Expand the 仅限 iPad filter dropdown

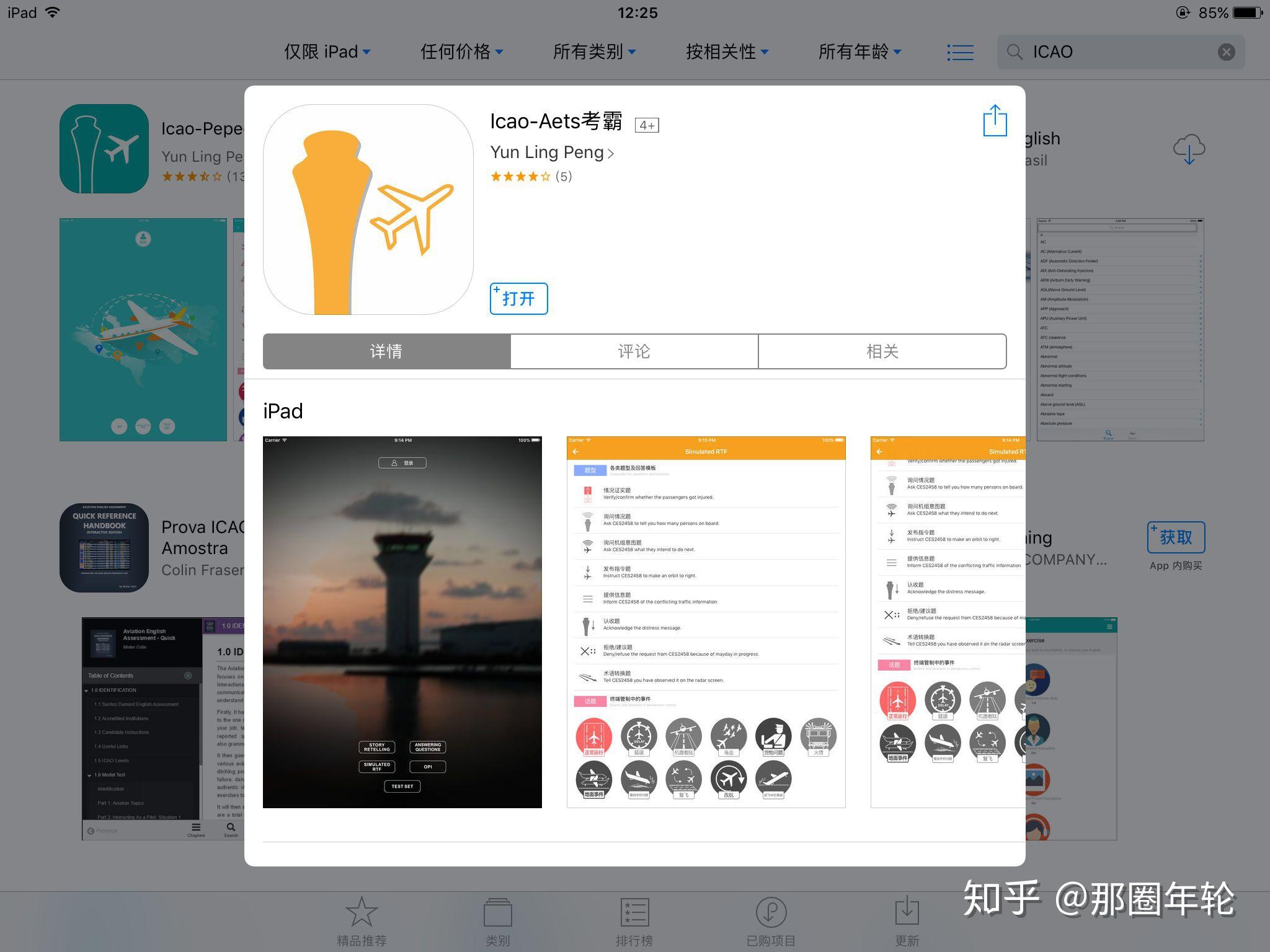(x=327, y=52)
